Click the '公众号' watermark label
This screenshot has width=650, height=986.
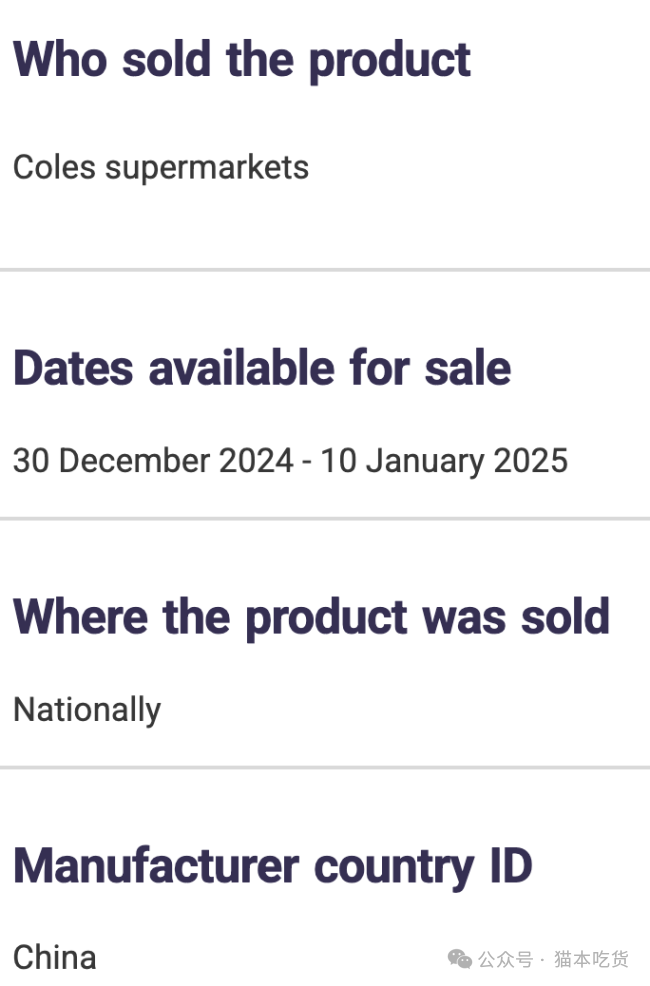pos(505,960)
